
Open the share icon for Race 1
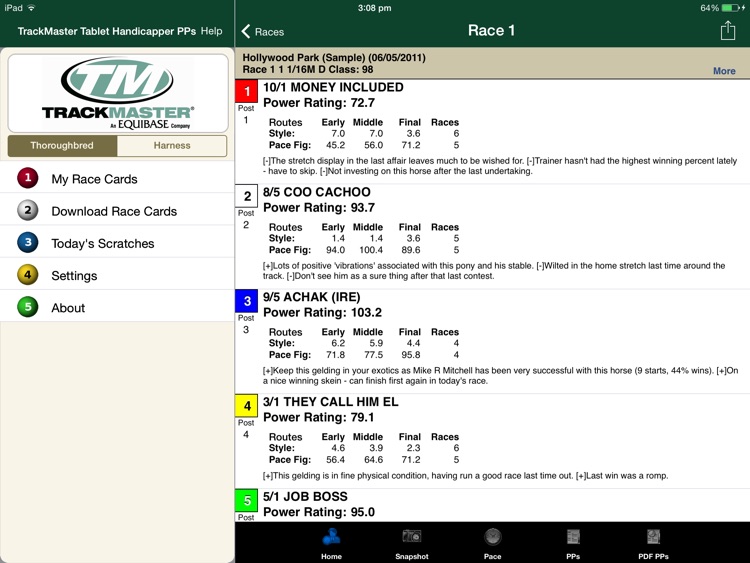[x=728, y=31]
